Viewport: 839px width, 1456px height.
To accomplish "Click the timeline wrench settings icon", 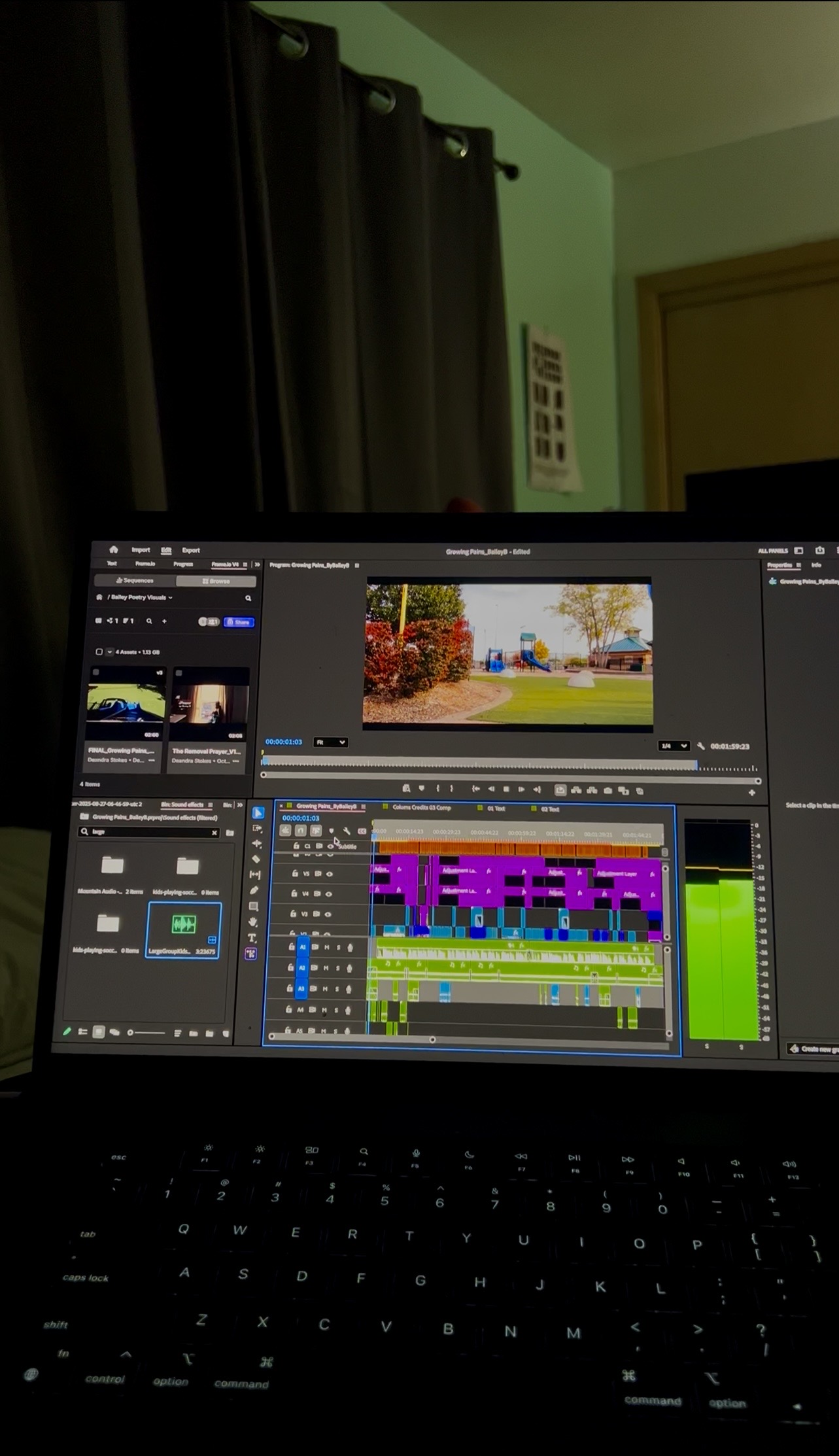I will (347, 831).
